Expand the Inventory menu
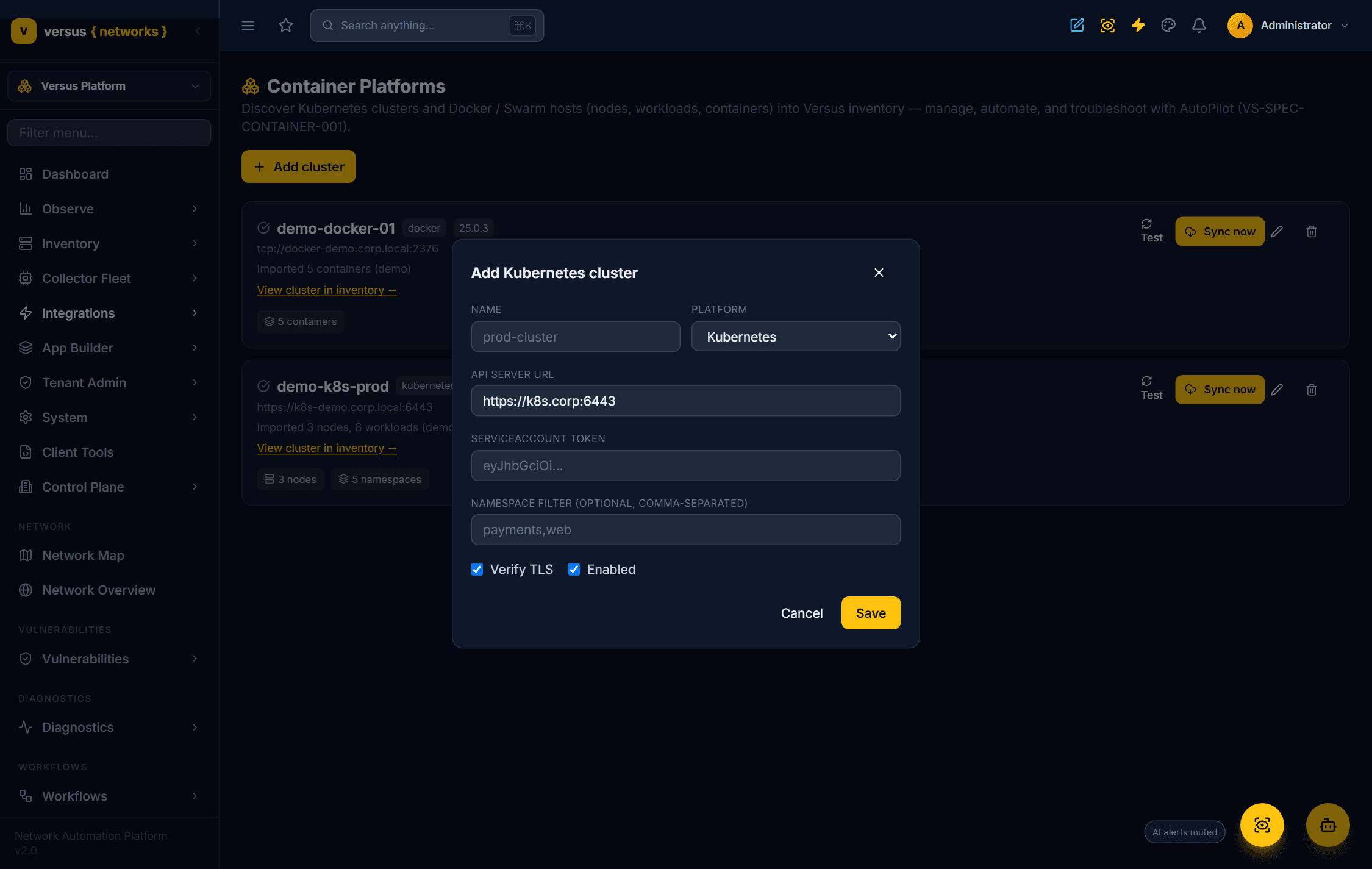Viewport: 1372px width, 869px height. pos(109,244)
